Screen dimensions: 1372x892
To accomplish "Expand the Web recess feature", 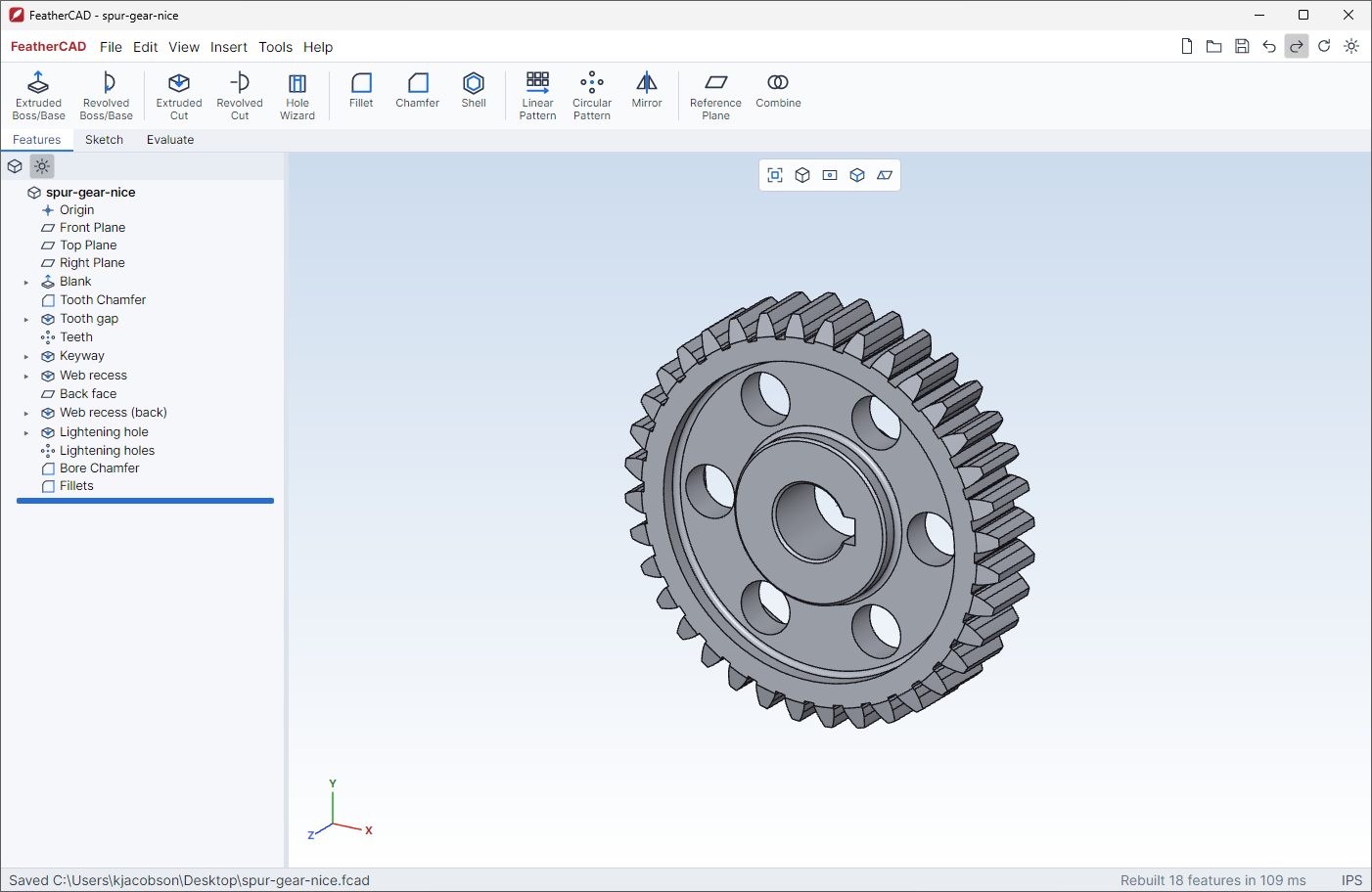I will [26, 377].
